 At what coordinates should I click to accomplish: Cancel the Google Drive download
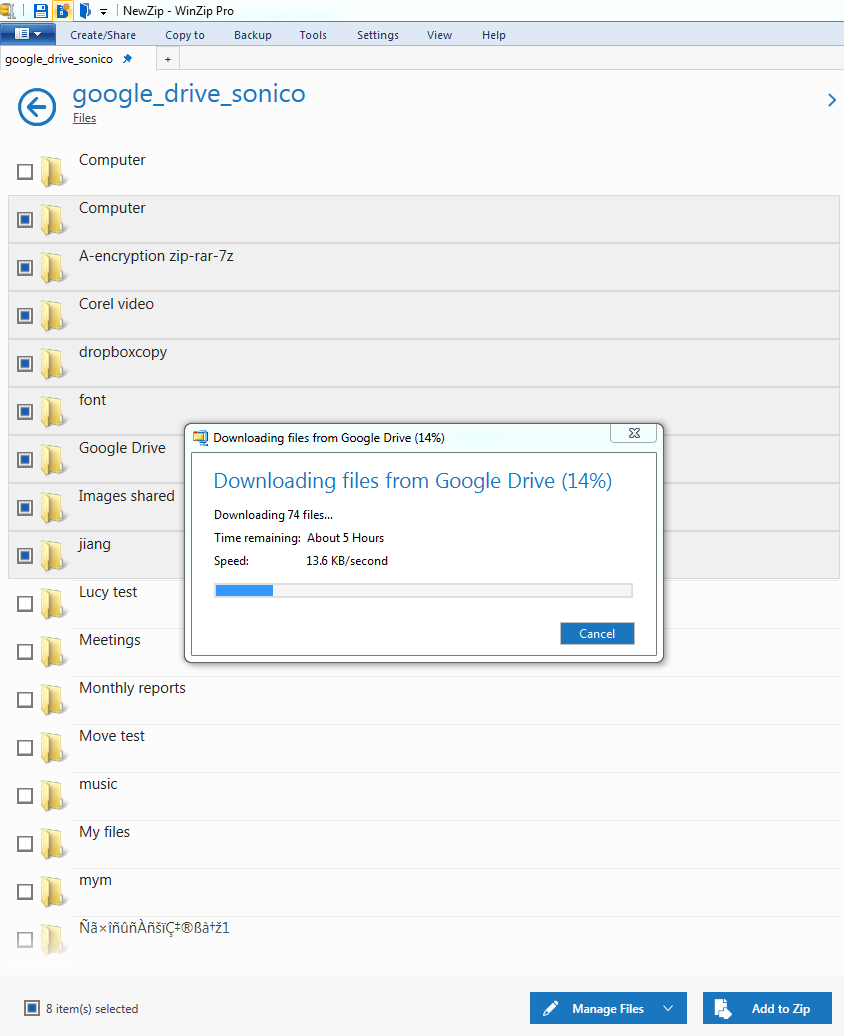[x=597, y=634]
